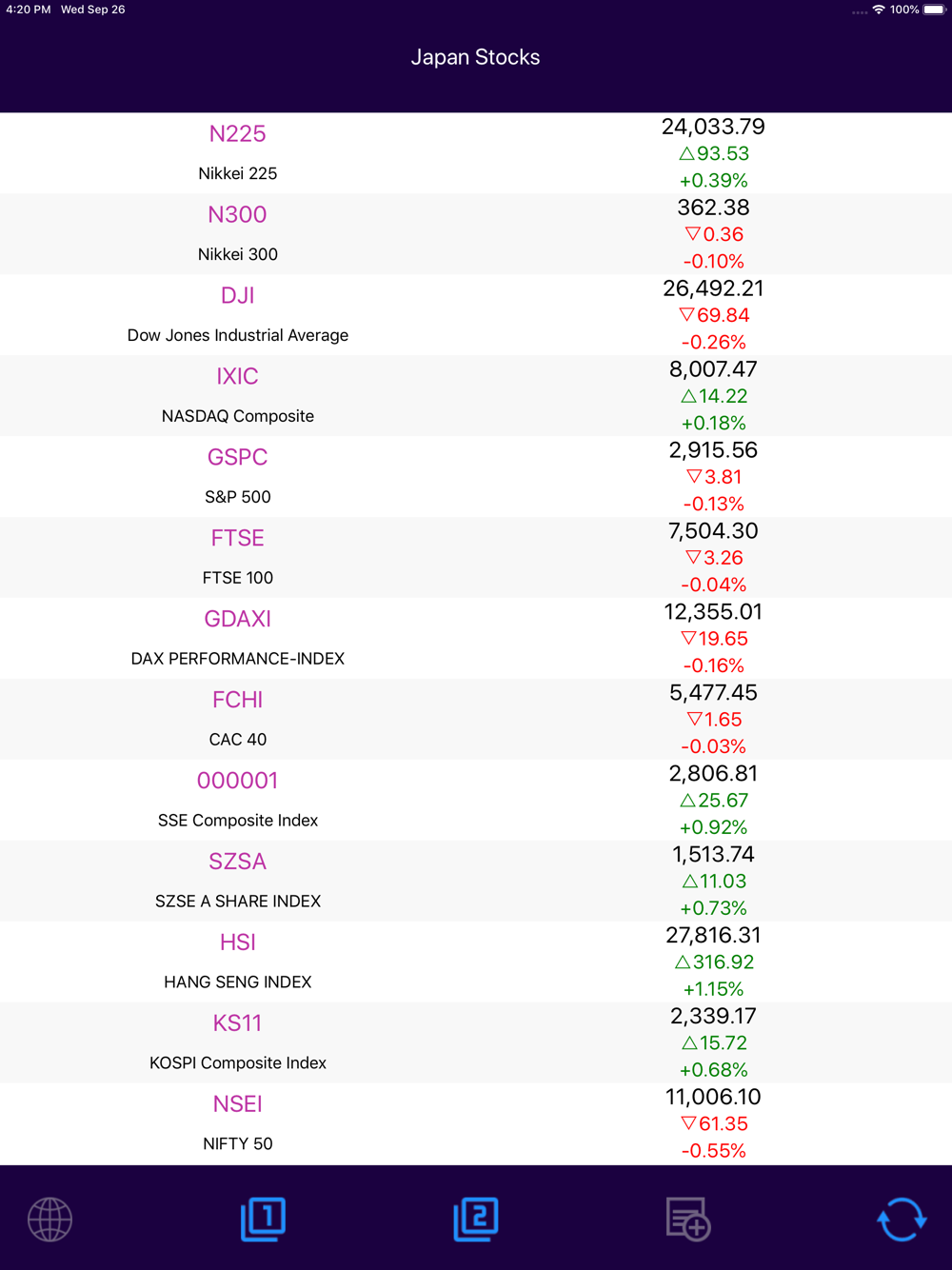Open the N300 ticker symbol

click(x=237, y=215)
